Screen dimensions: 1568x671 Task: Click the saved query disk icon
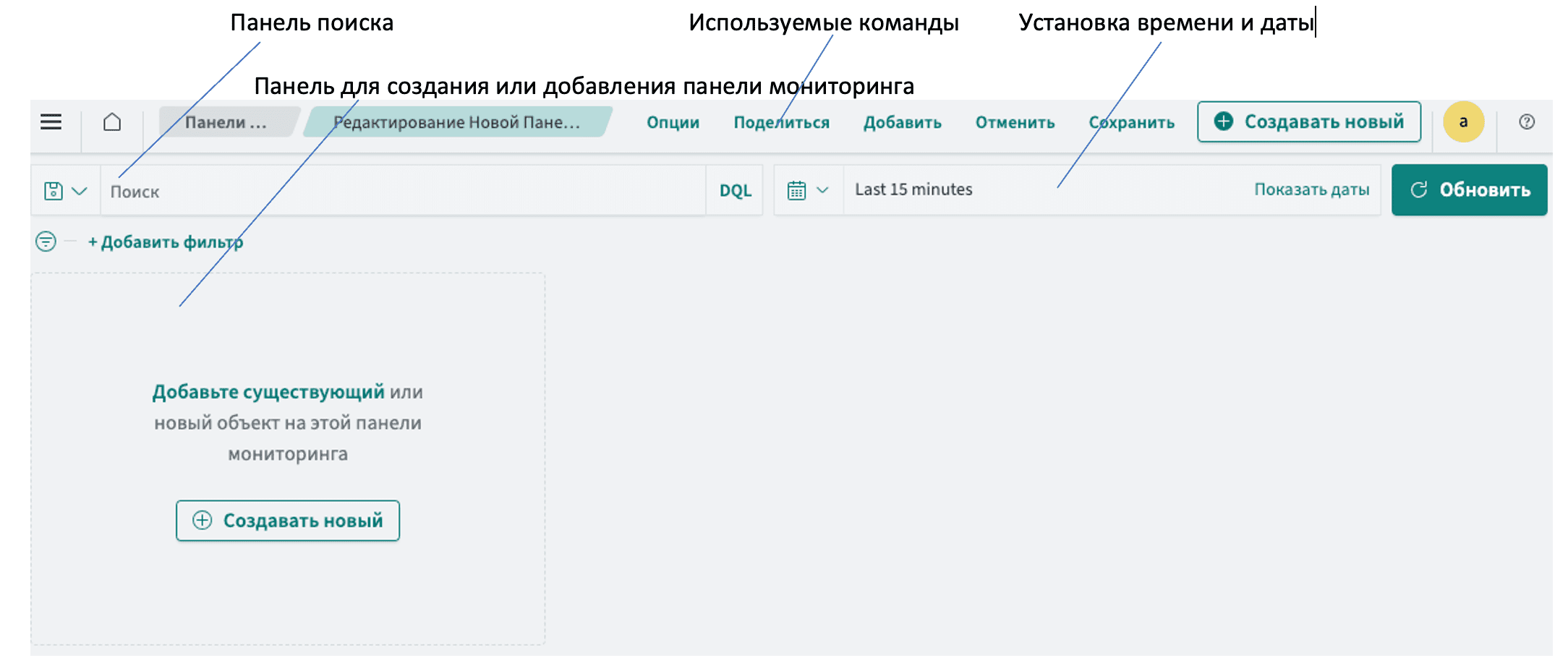tap(54, 191)
